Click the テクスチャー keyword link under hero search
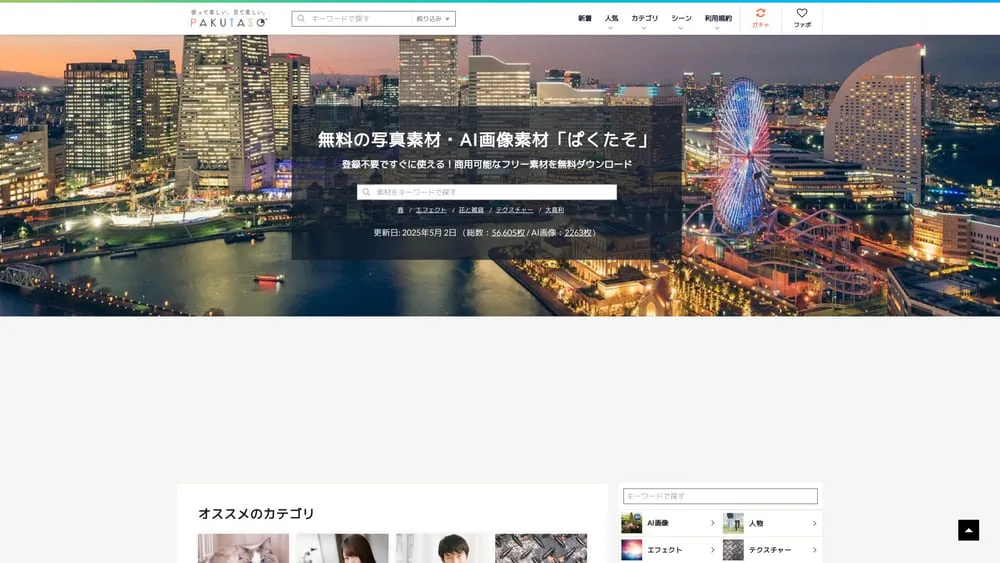The height and width of the screenshot is (563, 1000). (x=514, y=210)
